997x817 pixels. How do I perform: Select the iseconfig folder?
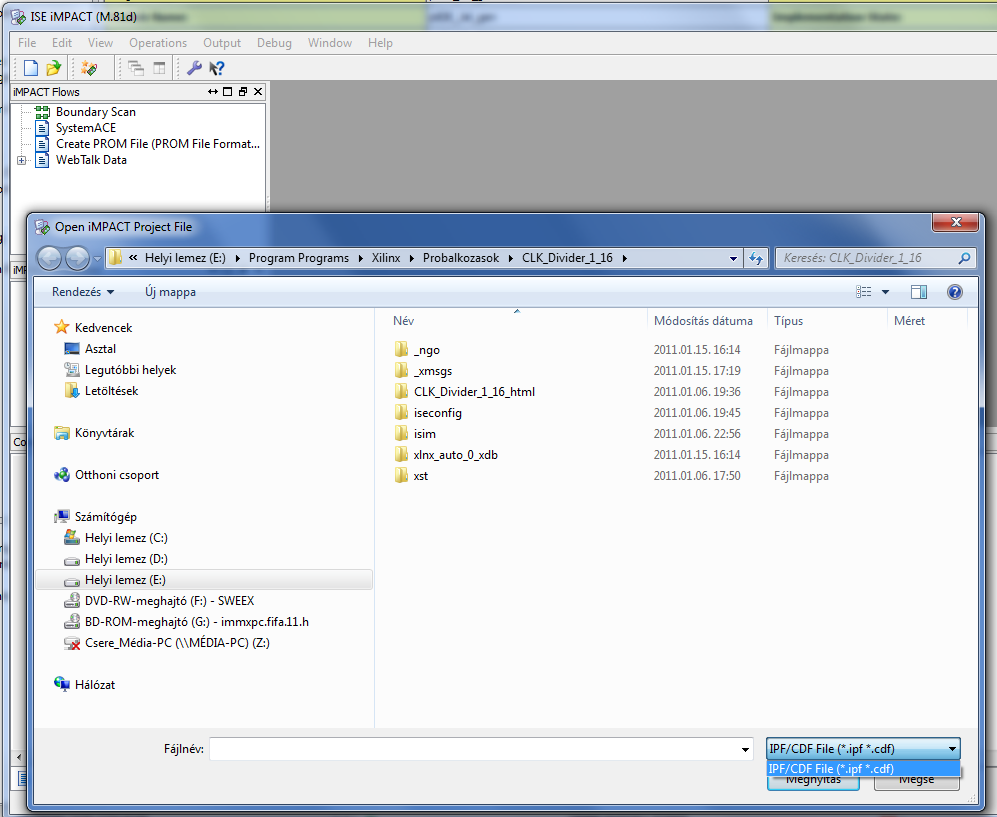coord(437,413)
